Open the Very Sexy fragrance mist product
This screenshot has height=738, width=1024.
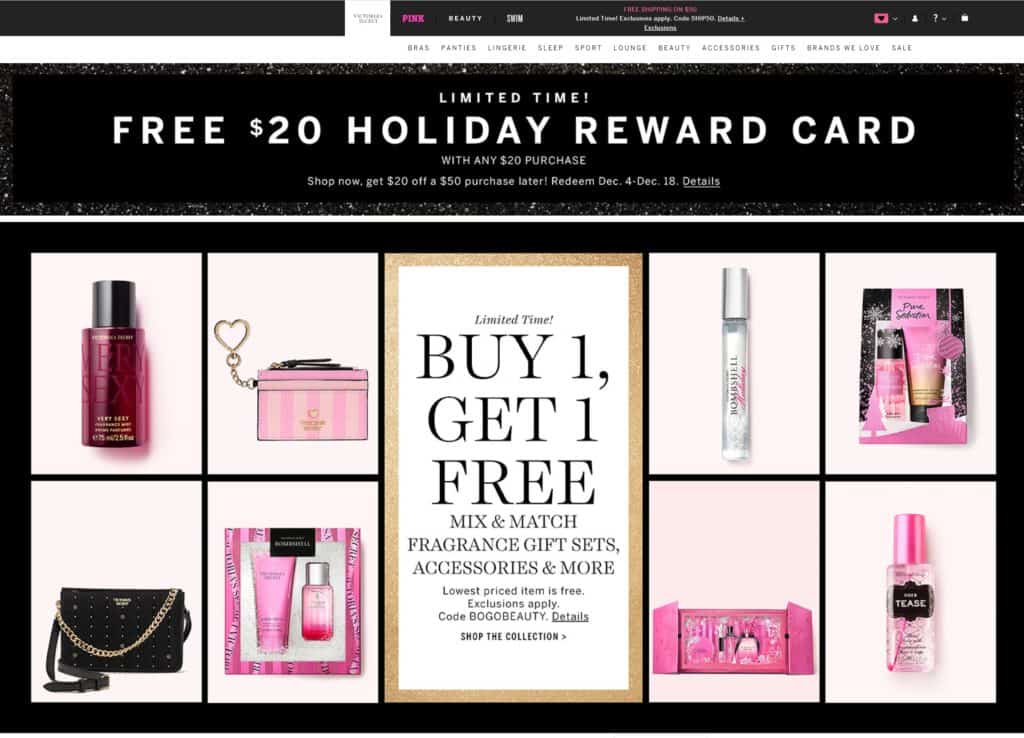pos(116,363)
